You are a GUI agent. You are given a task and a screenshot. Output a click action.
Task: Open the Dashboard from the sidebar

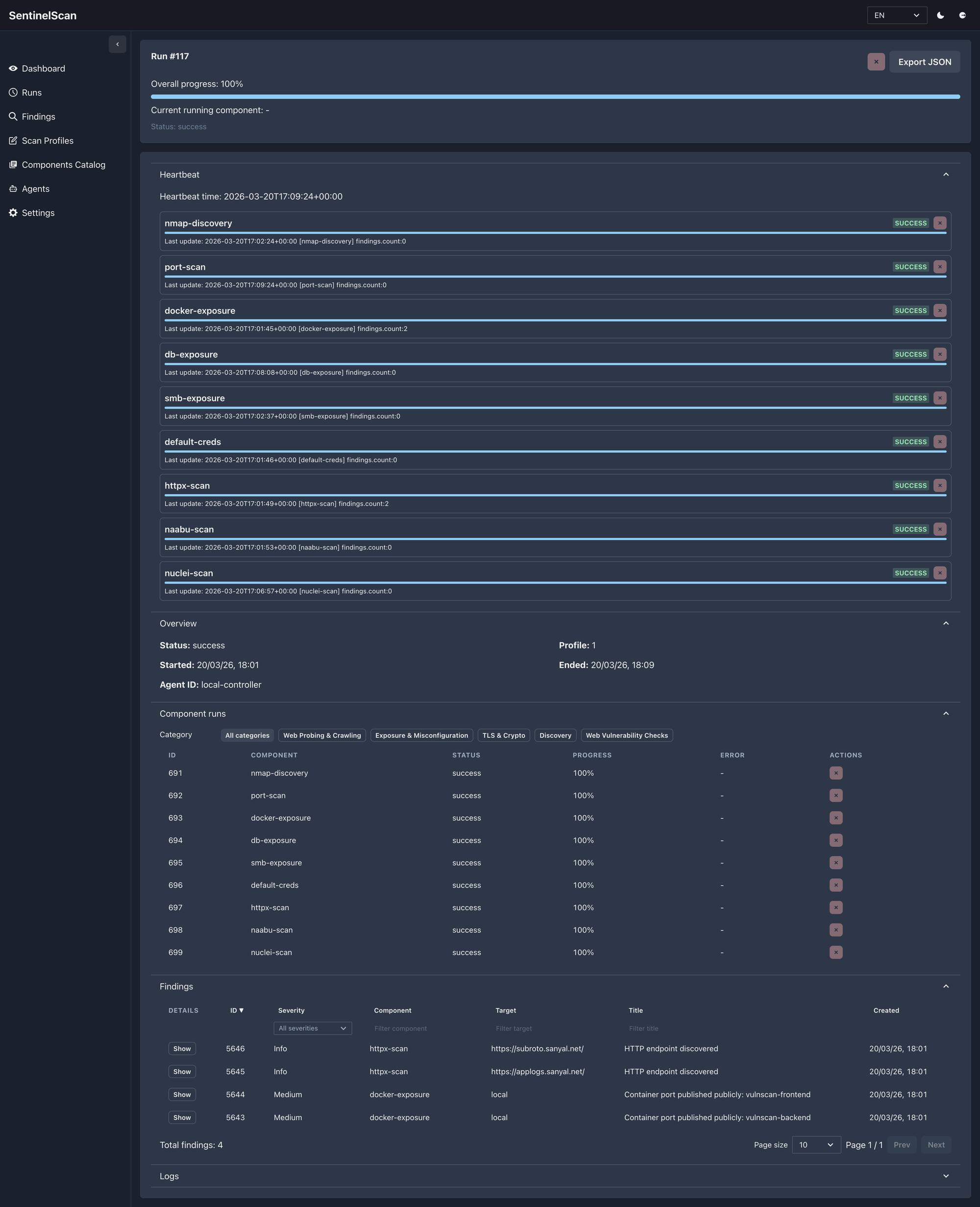coord(44,68)
